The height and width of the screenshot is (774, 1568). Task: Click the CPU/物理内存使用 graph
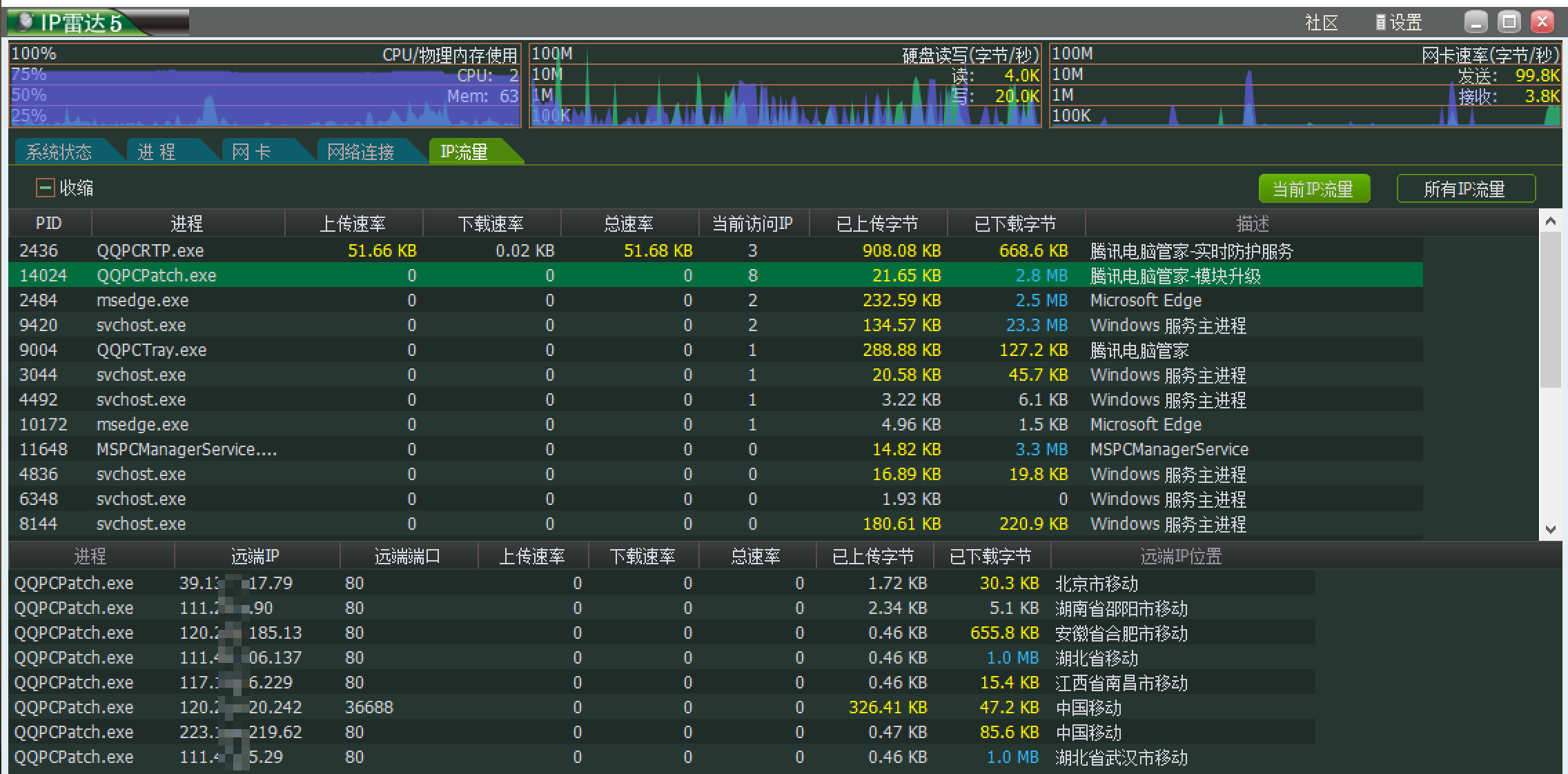pos(265,86)
